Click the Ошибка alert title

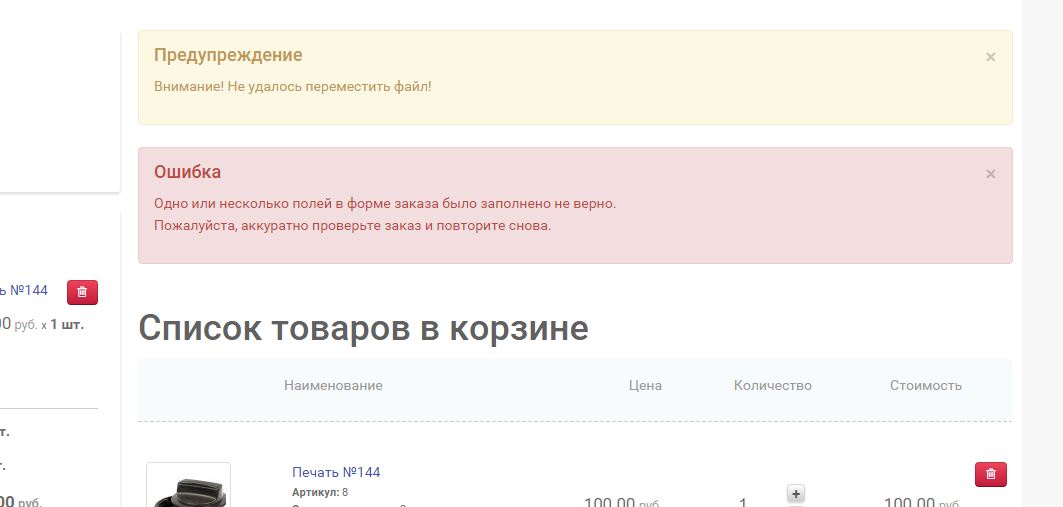click(187, 172)
